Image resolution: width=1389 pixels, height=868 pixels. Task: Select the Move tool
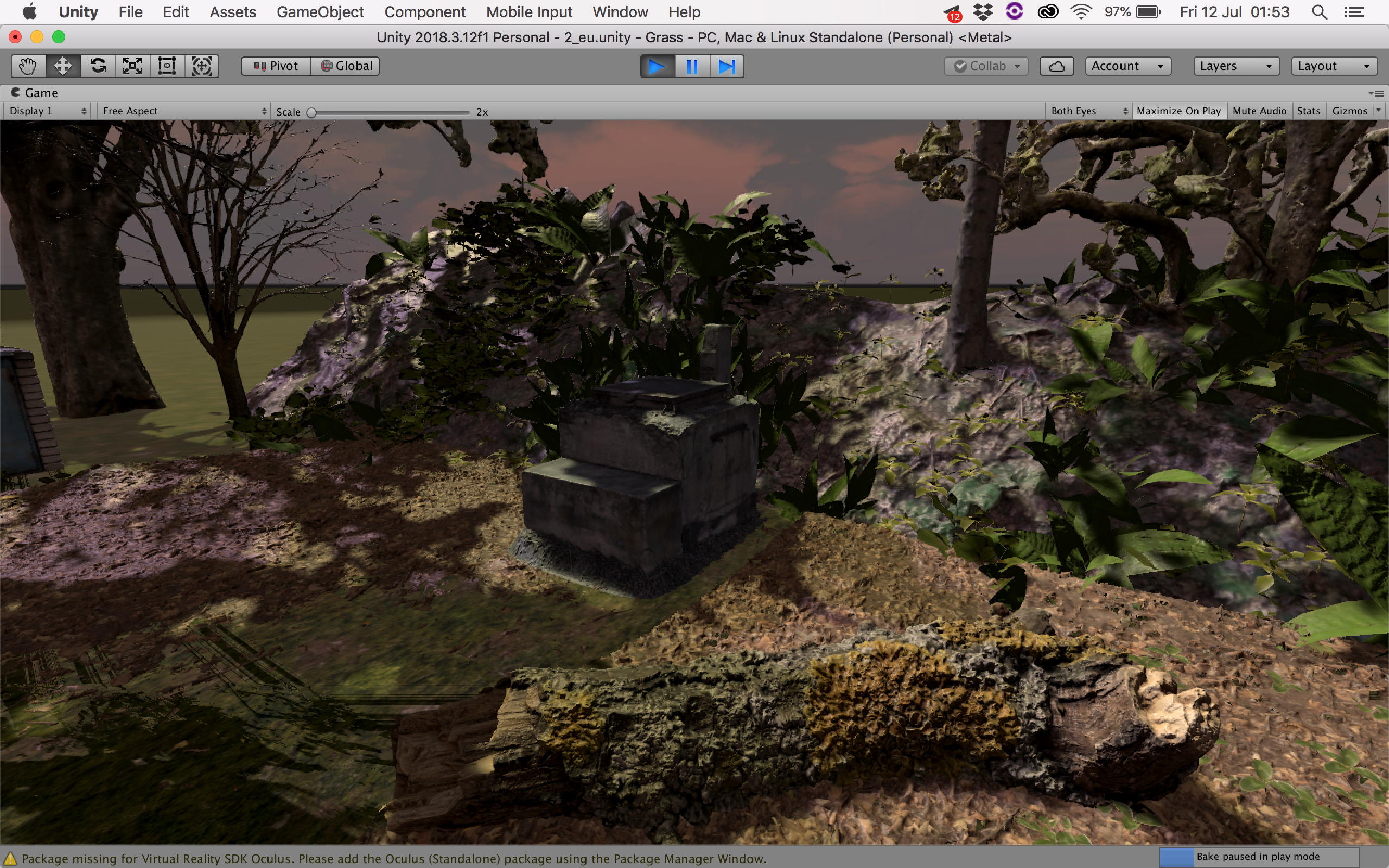pos(62,66)
